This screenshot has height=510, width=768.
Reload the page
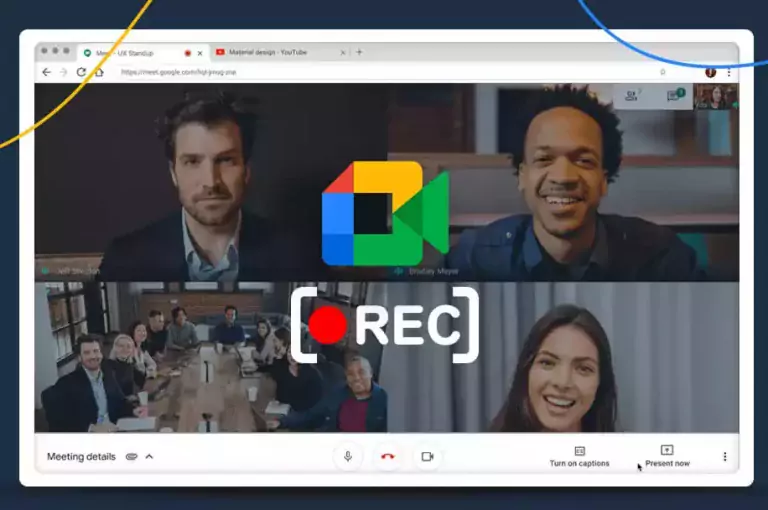click(81, 73)
